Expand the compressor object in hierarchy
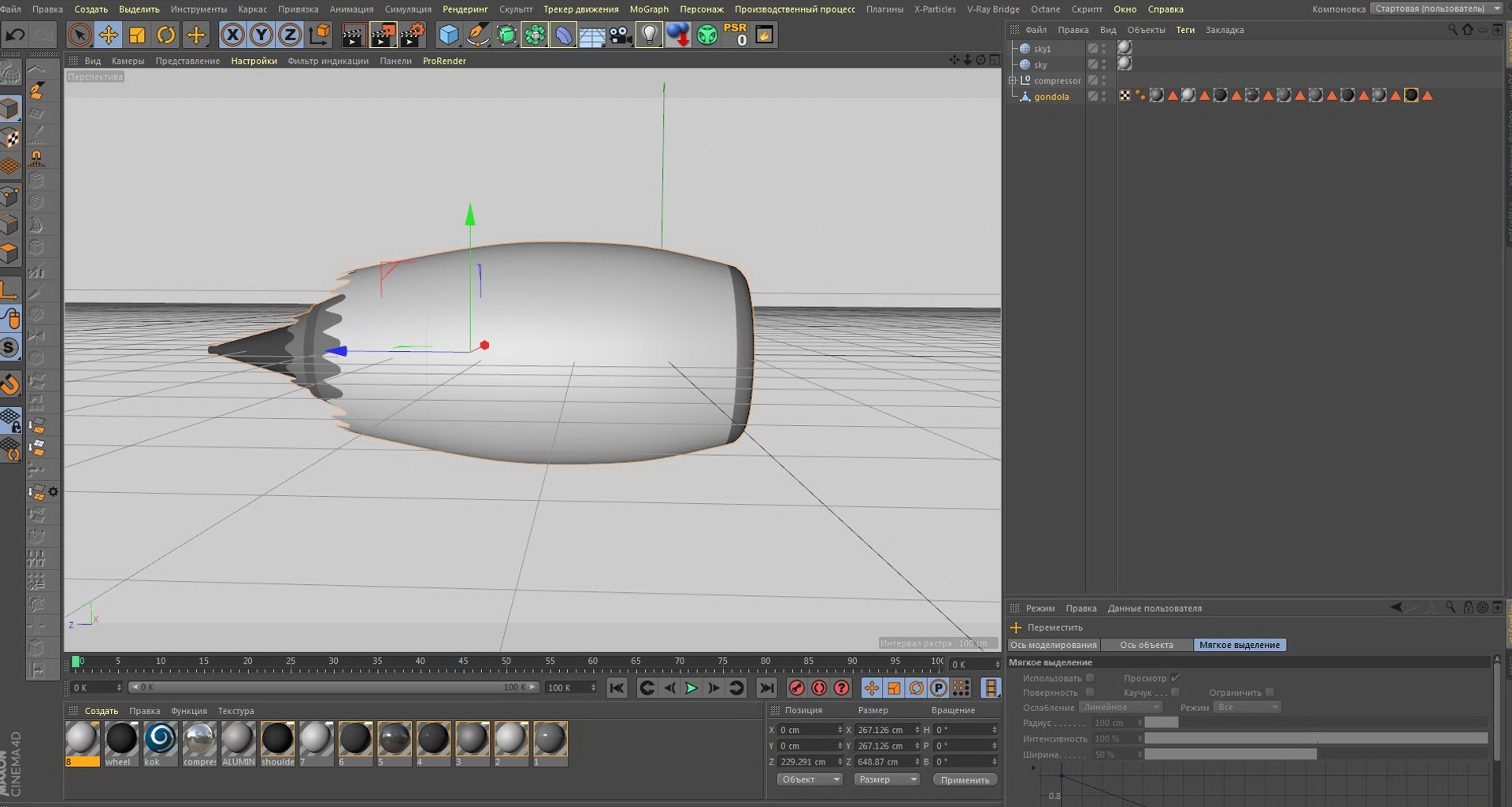This screenshot has width=1512, height=807. [x=1013, y=80]
